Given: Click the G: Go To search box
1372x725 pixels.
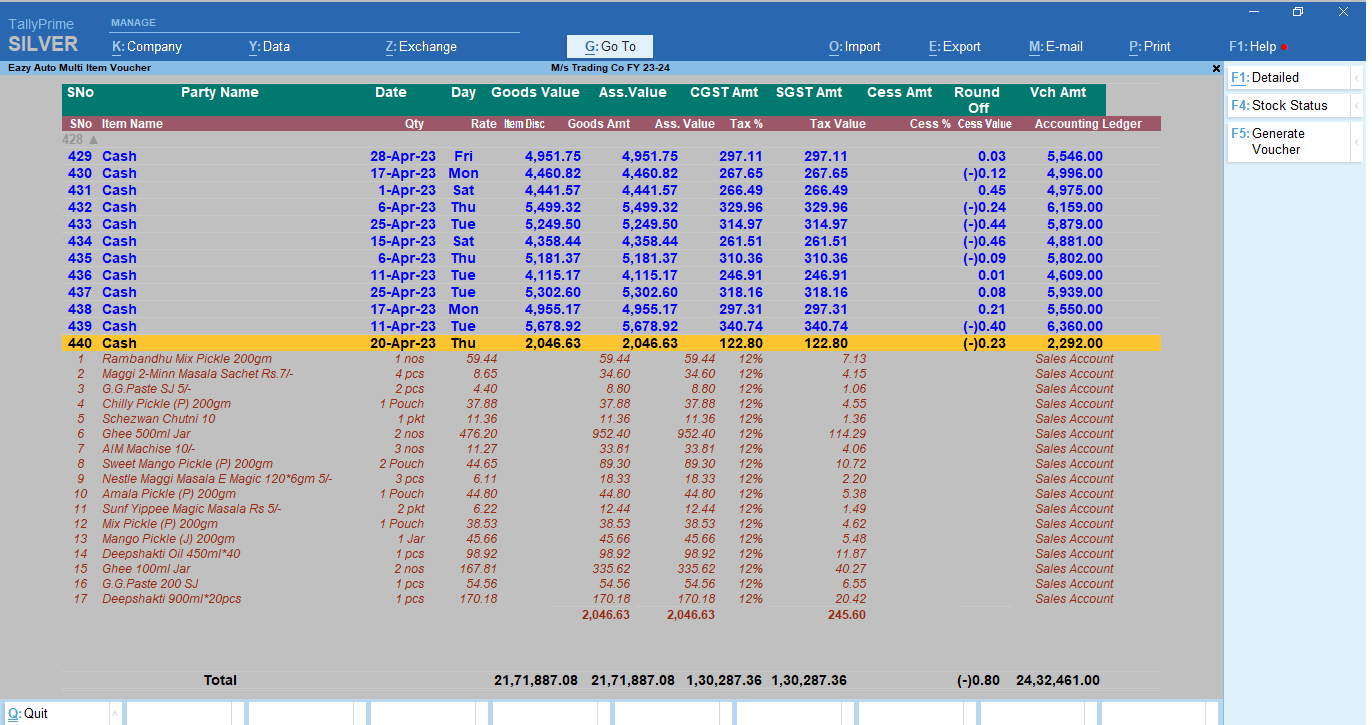Looking at the screenshot, I should (609, 47).
